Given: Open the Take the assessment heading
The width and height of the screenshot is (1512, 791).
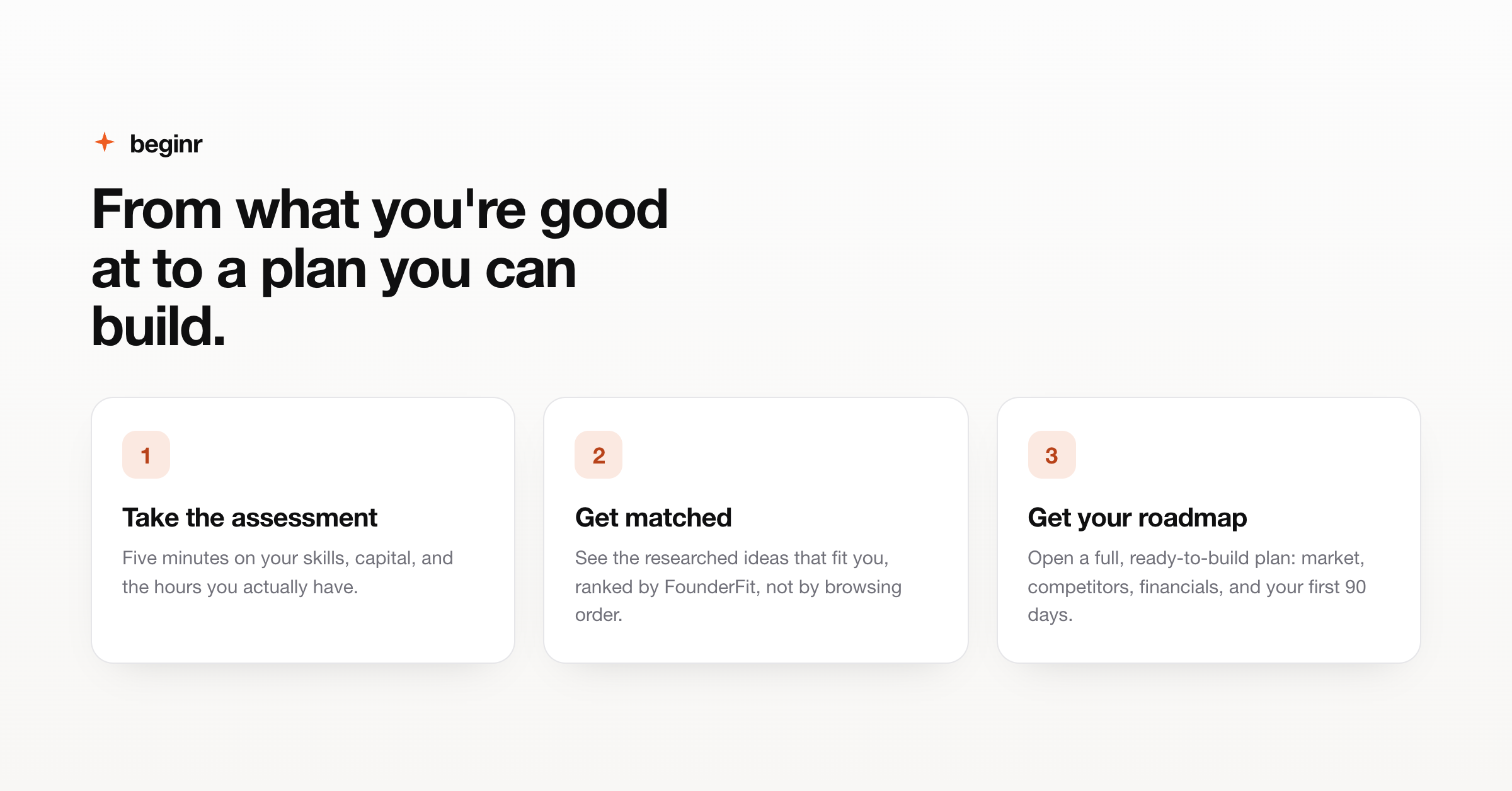Looking at the screenshot, I should coord(250,518).
